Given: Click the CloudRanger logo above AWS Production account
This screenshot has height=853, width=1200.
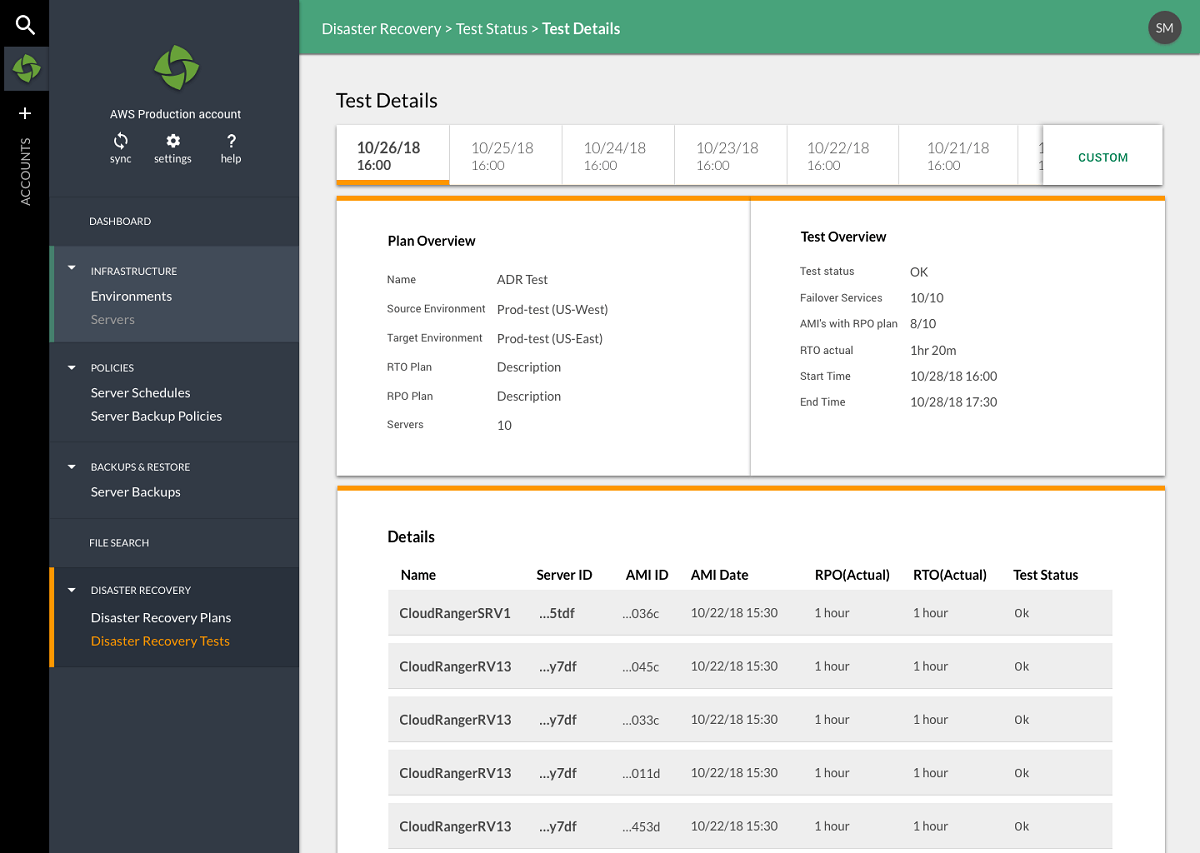Looking at the screenshot, I should click(176, 68).
